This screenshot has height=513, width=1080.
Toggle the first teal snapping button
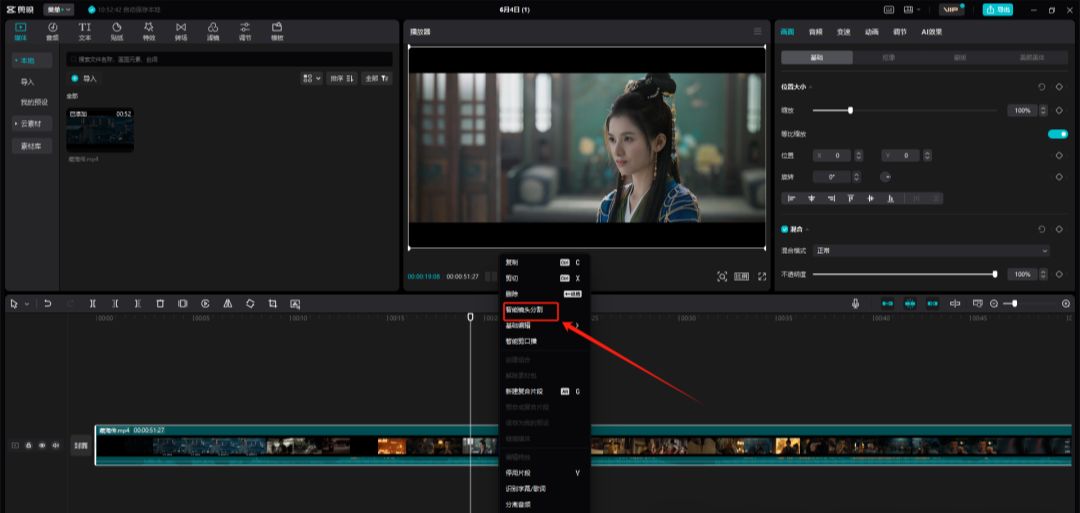pos(888,303)
